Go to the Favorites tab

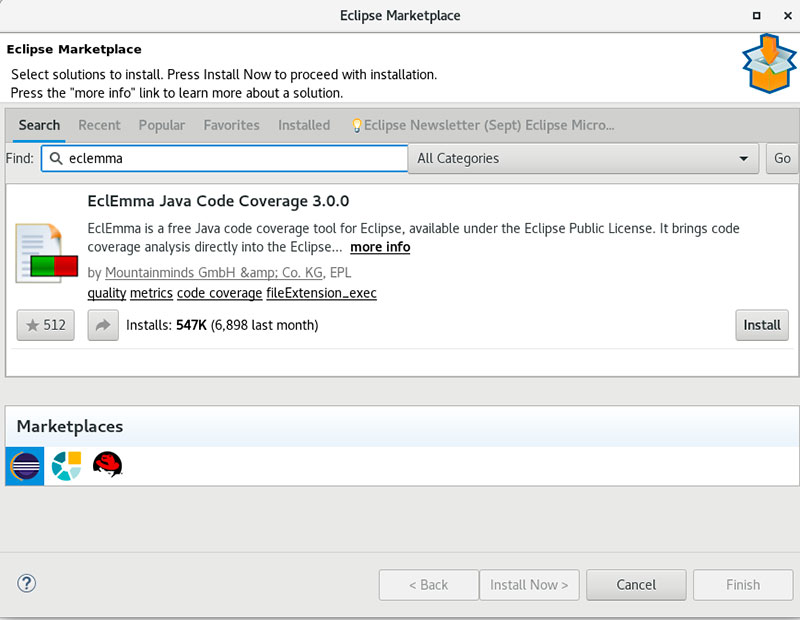231,125
